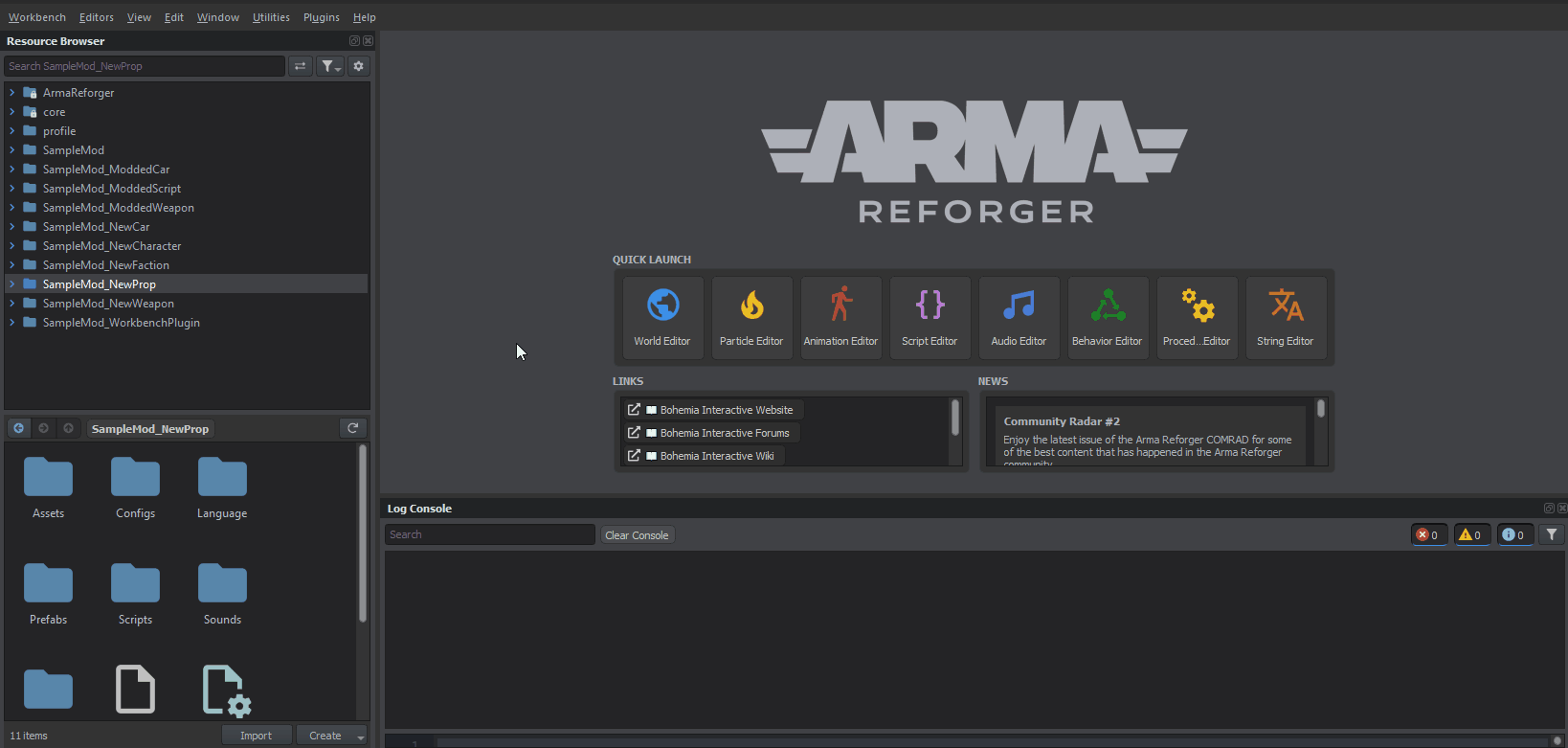Expand SampleMod_WorkbenchPlugin tree node
Screen dimensions: 1568x748
pos(11,323)
